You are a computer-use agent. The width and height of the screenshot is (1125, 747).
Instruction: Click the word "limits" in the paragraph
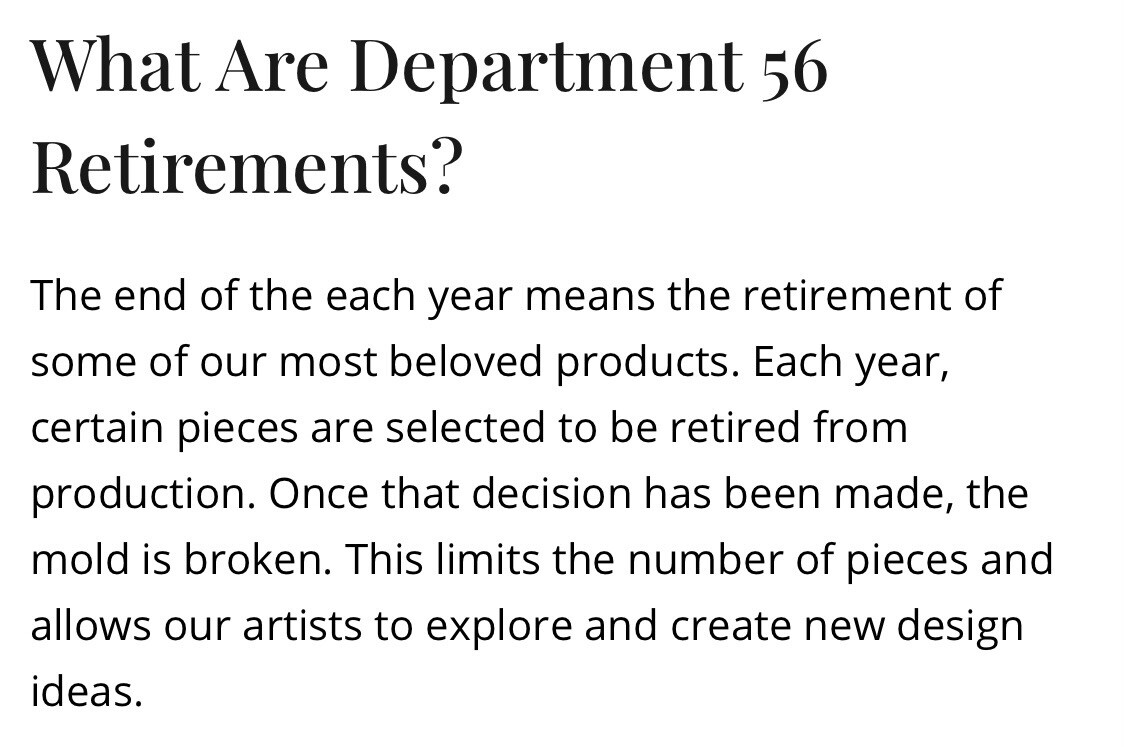click(488, 560)
